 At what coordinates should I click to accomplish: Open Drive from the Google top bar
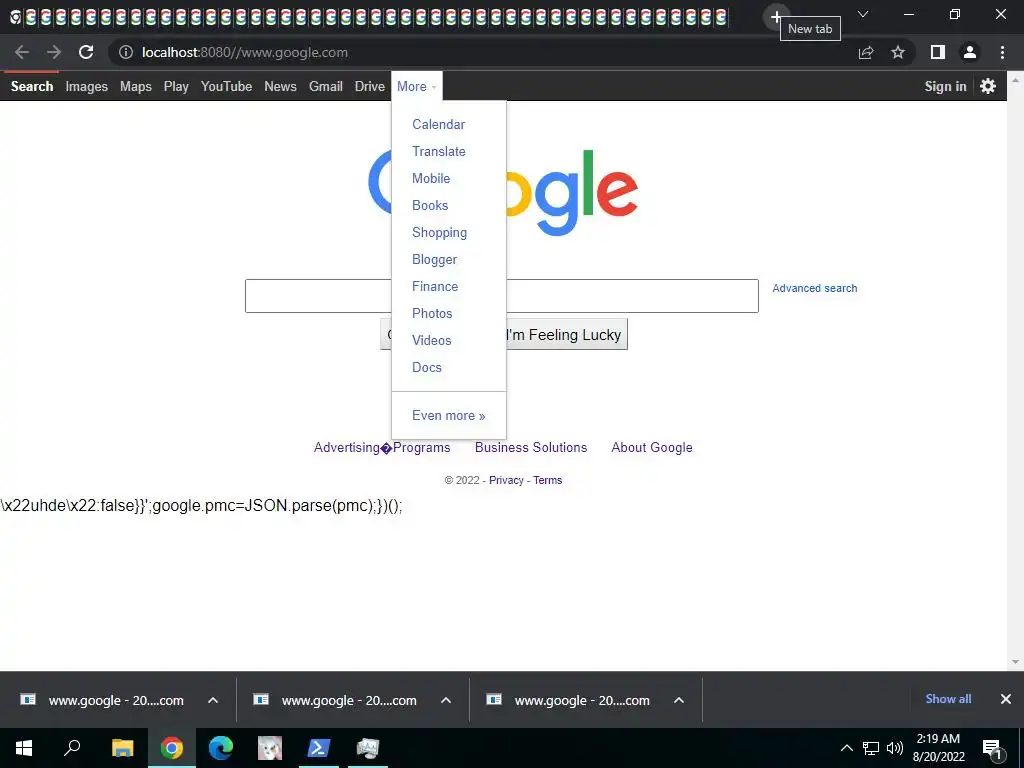point(370,86)
